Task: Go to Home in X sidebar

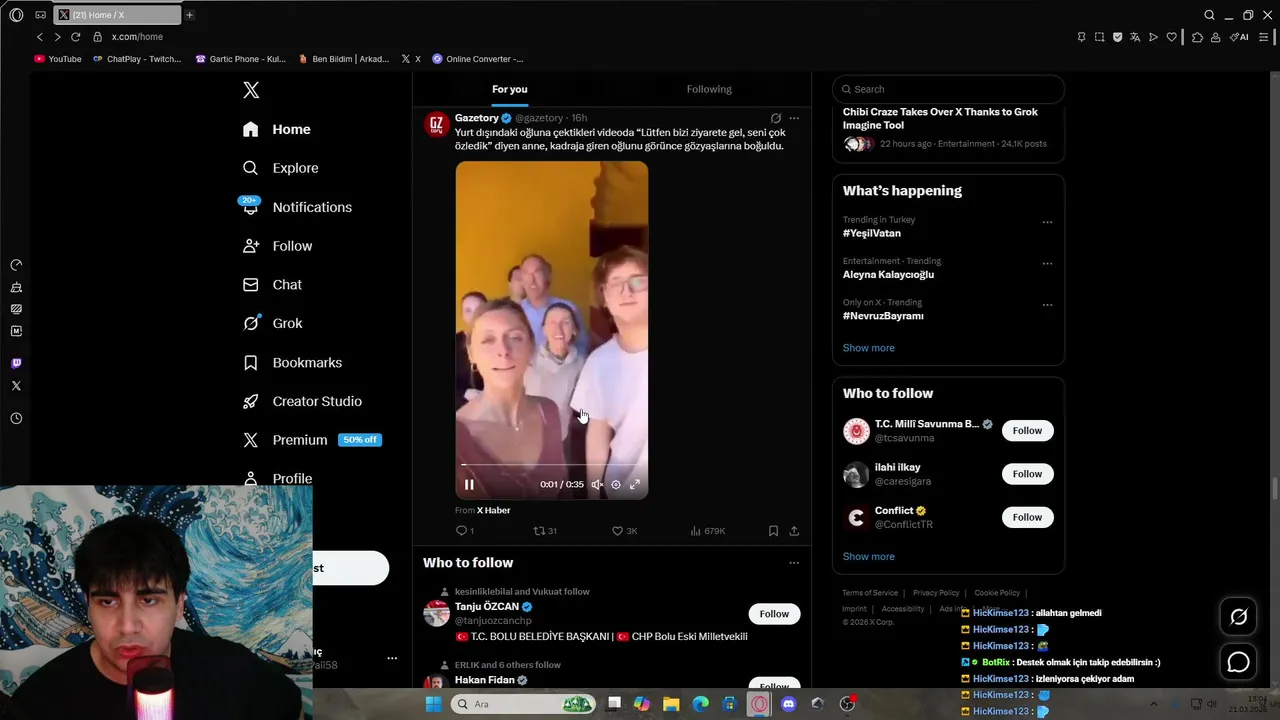Action: (x=277, y=129)
